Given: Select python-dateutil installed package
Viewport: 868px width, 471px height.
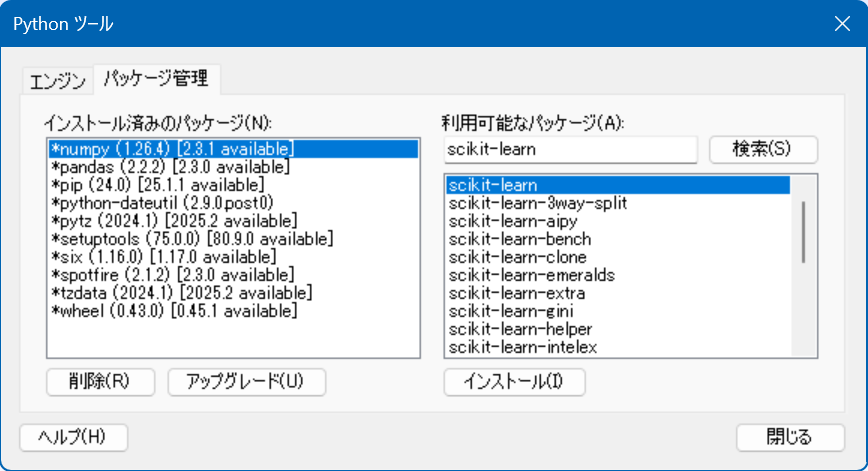Looking at the screenshot, I should 233,203.
